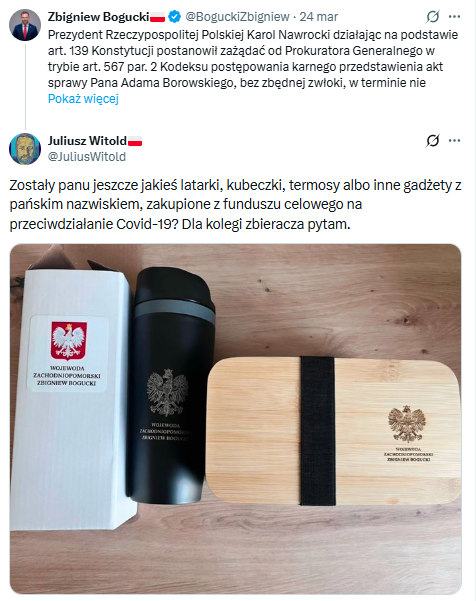Open the @JuliusWitold handle link
This screenshot has height=601, width=476.
87,156
